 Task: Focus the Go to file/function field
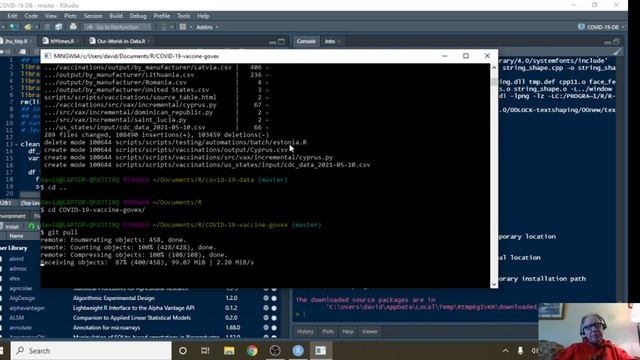(x=117, y=27)
